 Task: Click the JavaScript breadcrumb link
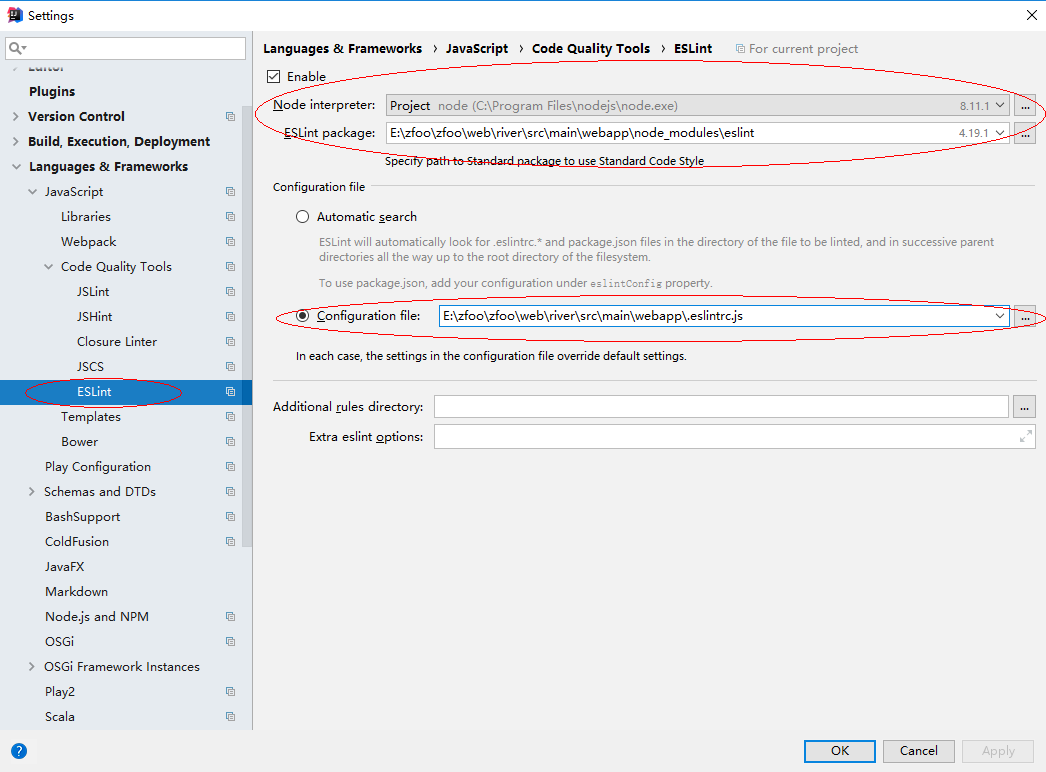coord(477,49)
